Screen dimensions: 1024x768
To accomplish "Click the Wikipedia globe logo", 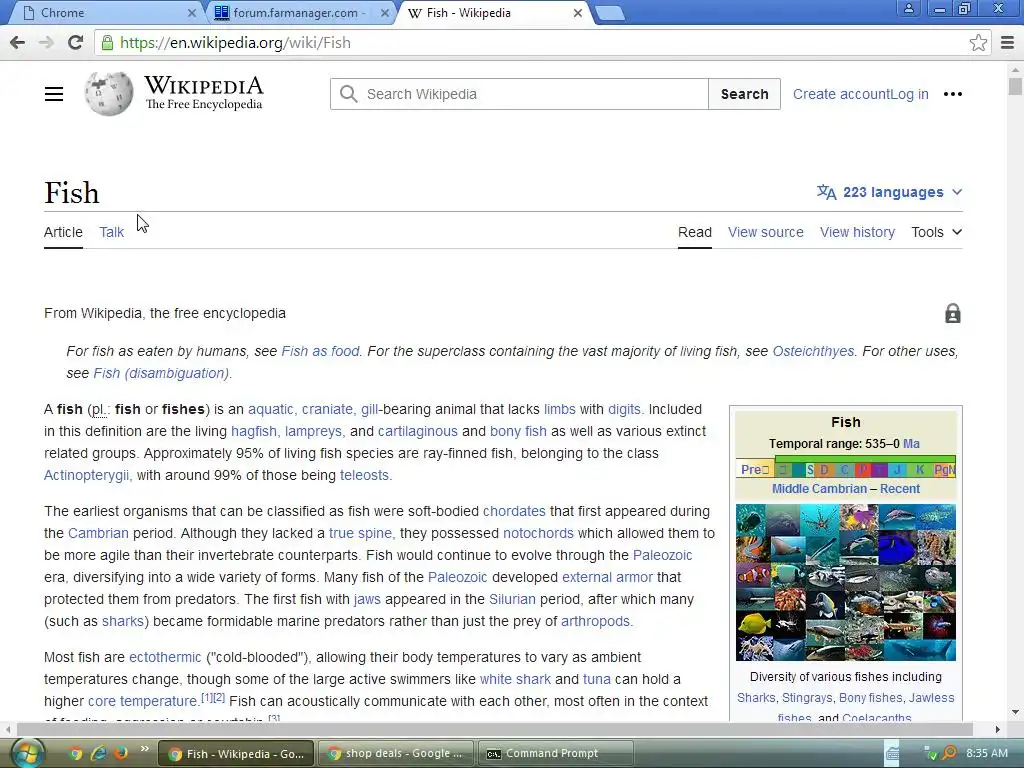I will tap(109, 94).
